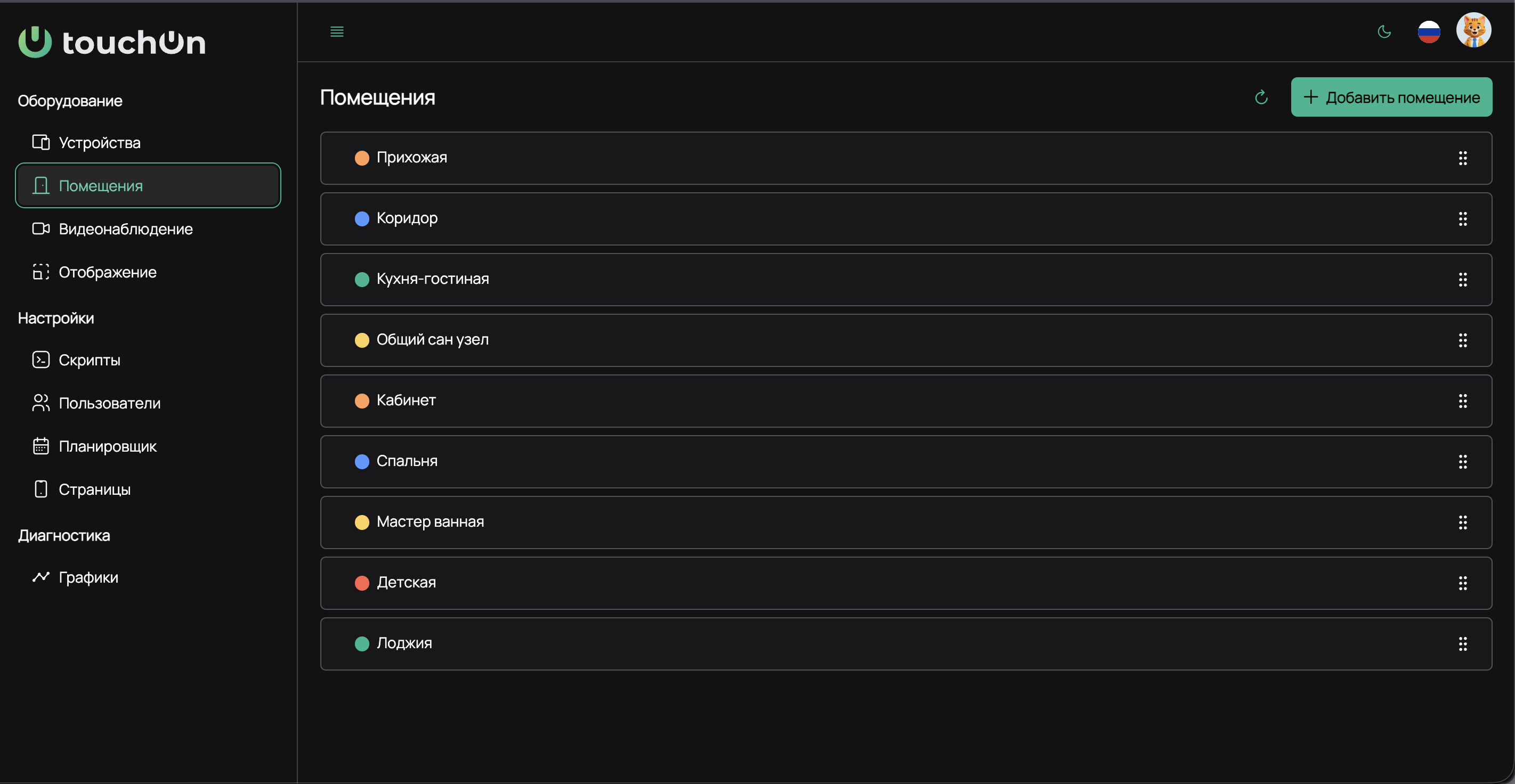
Task: Open the cat avatar user menu
Action: coord(1474,30)
